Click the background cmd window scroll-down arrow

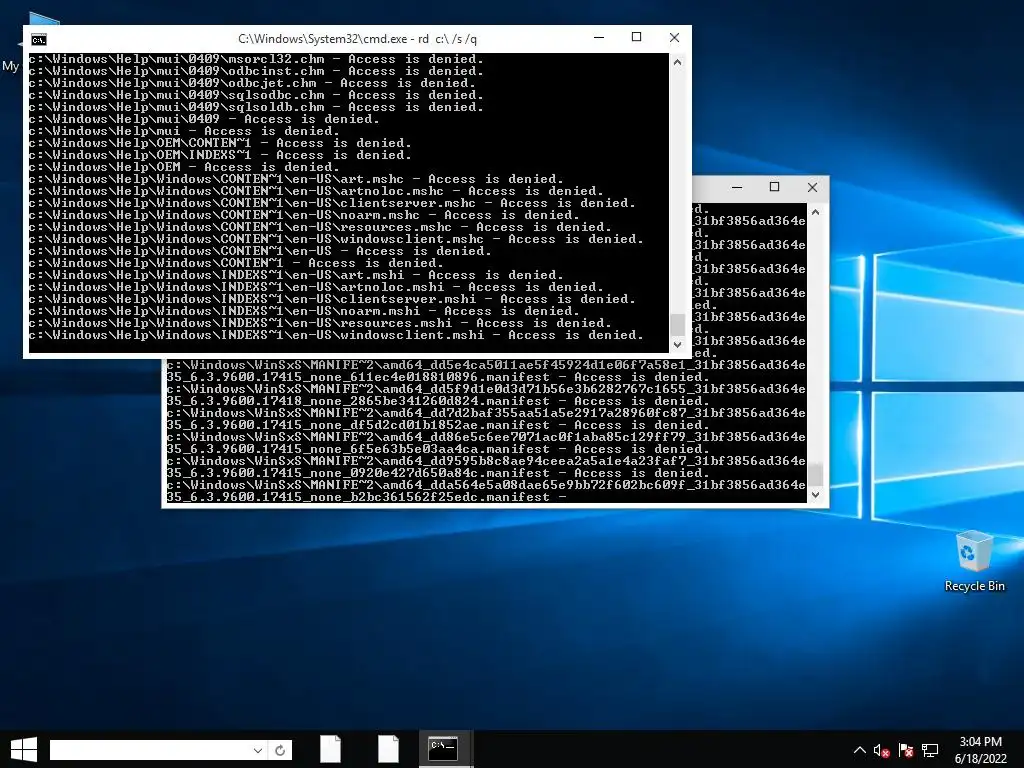(815, 495)
